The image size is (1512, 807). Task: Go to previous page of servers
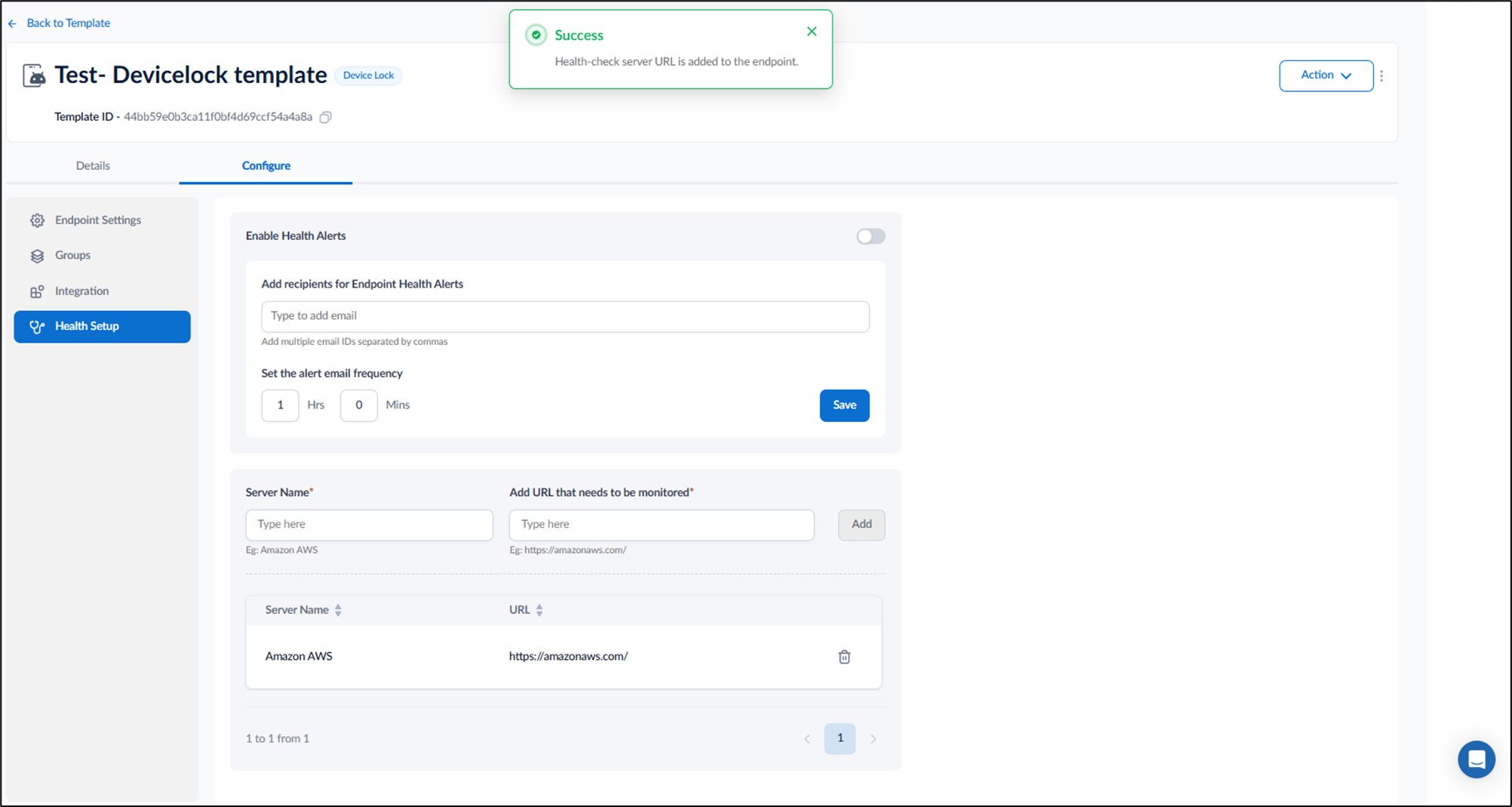pyautogui.click(x=807, y=739)
